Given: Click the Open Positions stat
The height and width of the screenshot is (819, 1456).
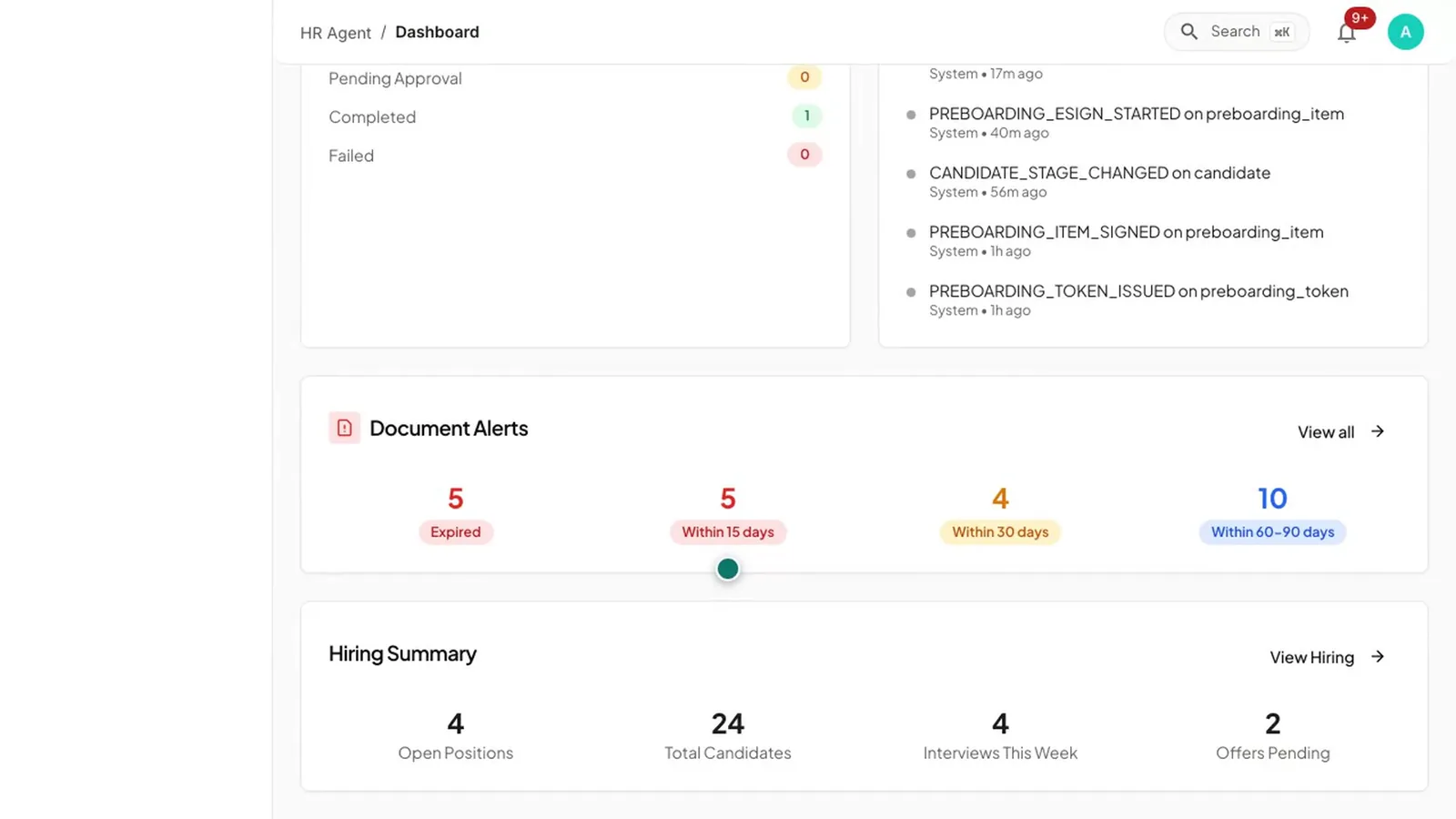Looking at the screenshot, I should [456, 735].
